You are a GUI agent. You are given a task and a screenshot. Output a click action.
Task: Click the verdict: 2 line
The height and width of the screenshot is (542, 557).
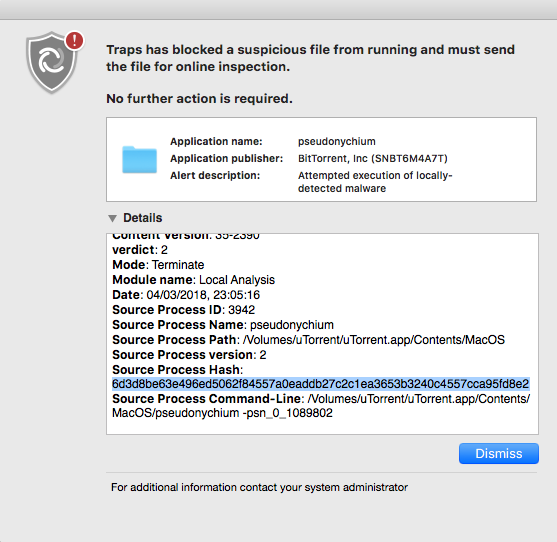[140, 250]
